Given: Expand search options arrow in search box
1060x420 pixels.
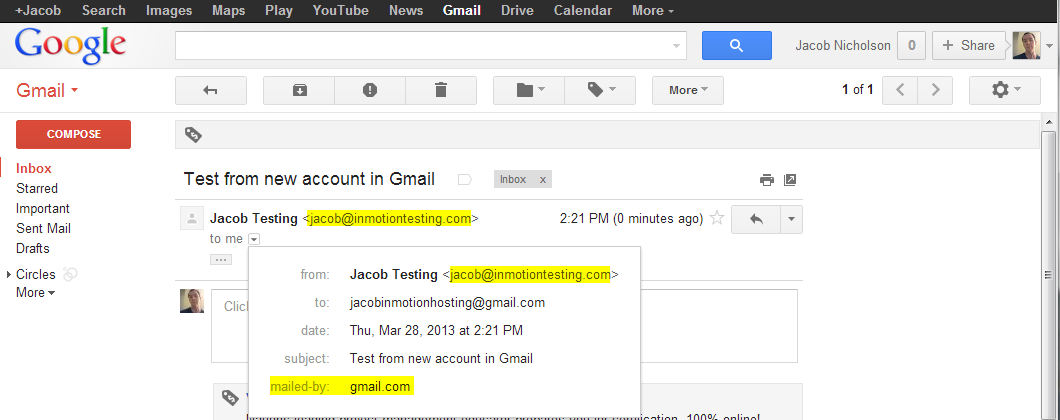Looking at the screenshot, I should (x=676, y=47).
